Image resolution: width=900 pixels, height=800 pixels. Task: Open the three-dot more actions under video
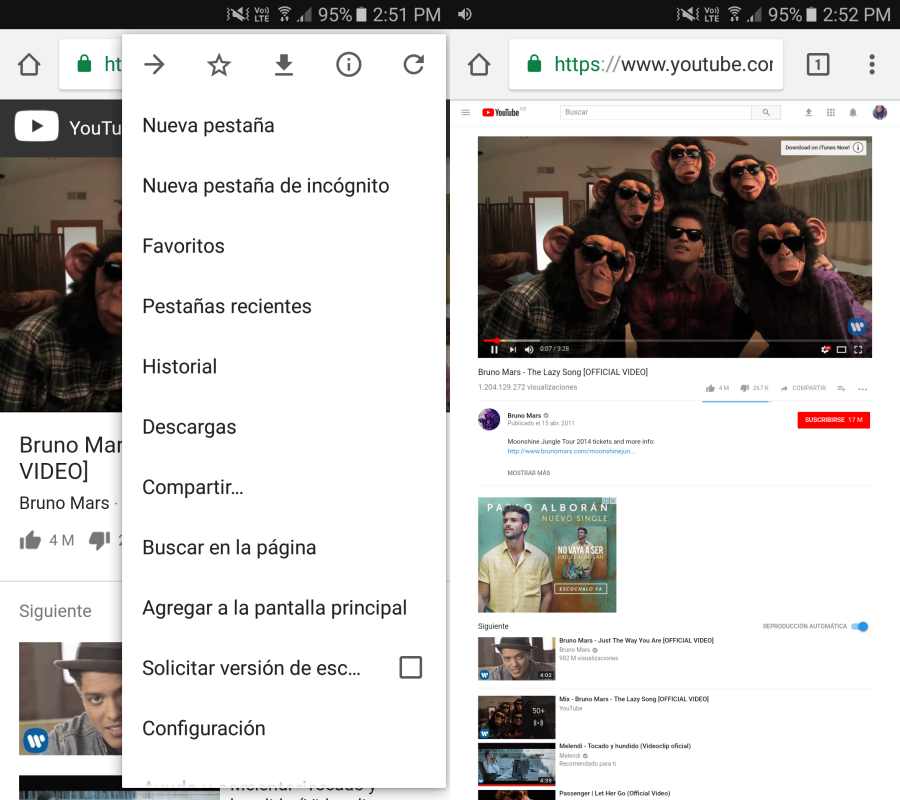click(x=862, y=389)
